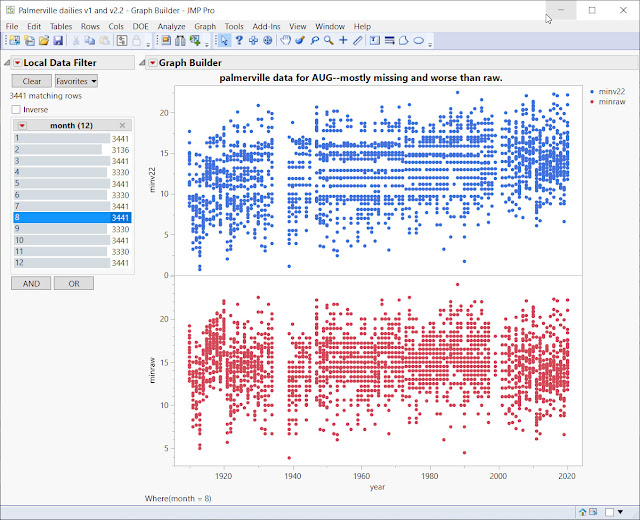Viewport: 640px width, 520px height.
Task: Click the minv22 y-axis label
Action: pos(152,180)
